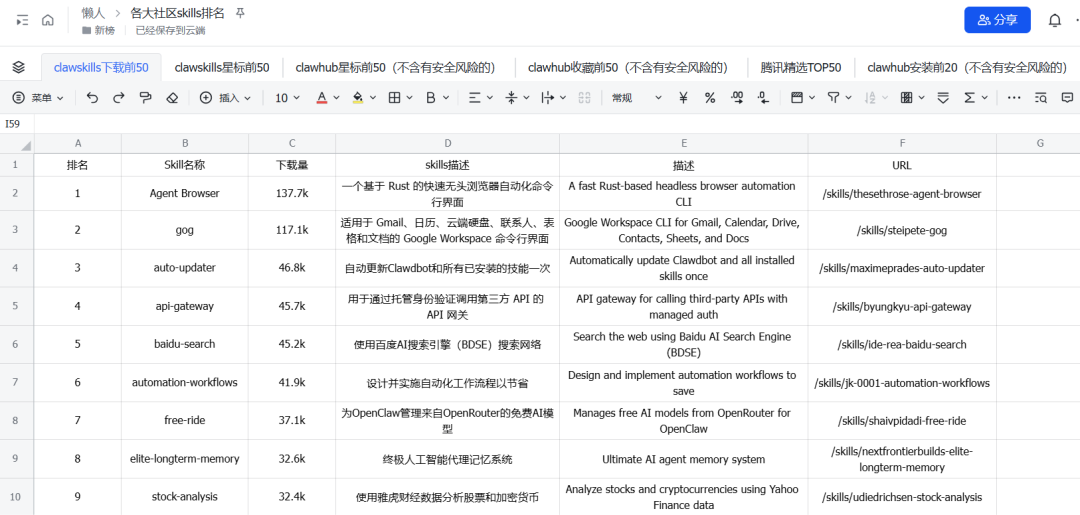Click the blue 分享 share button
Viewport: 1080px width, 515px height.
[x=997, y=20]
